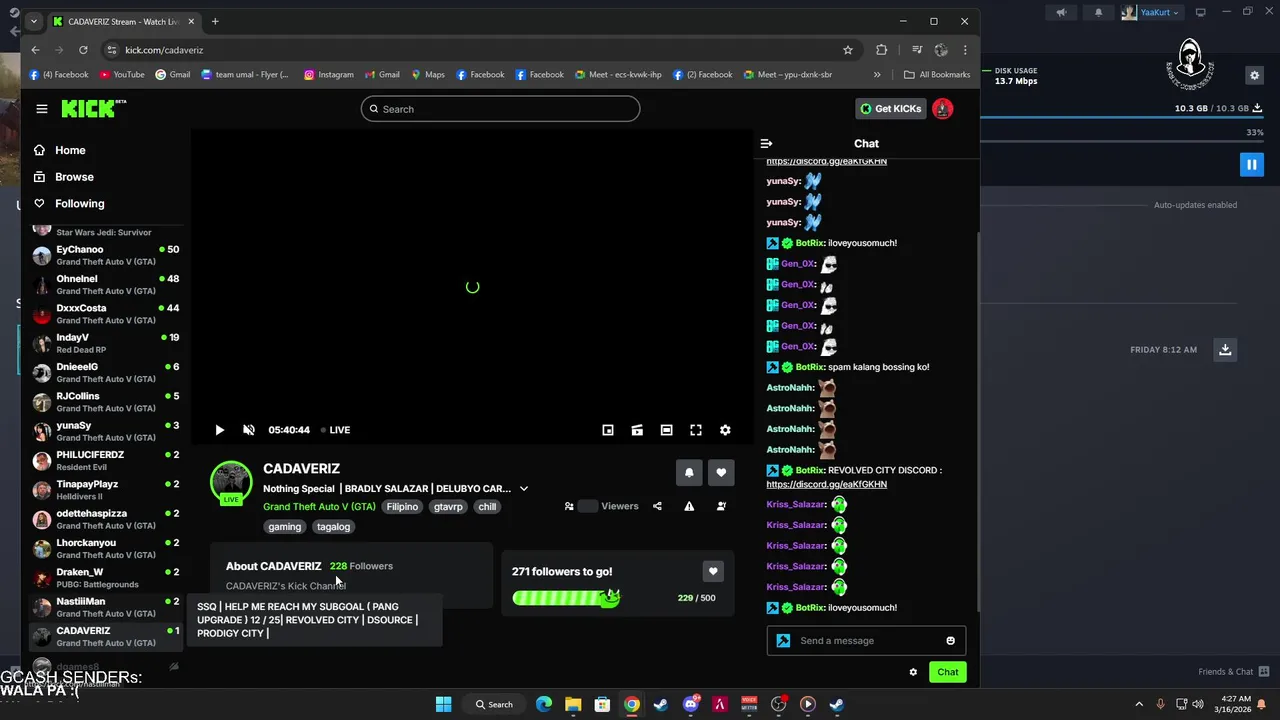The width and height of the screenshot is (1280, 720).
Task: Open the Chrome three-dot menu
Action: pyautogui.click(x=965, y=50)
